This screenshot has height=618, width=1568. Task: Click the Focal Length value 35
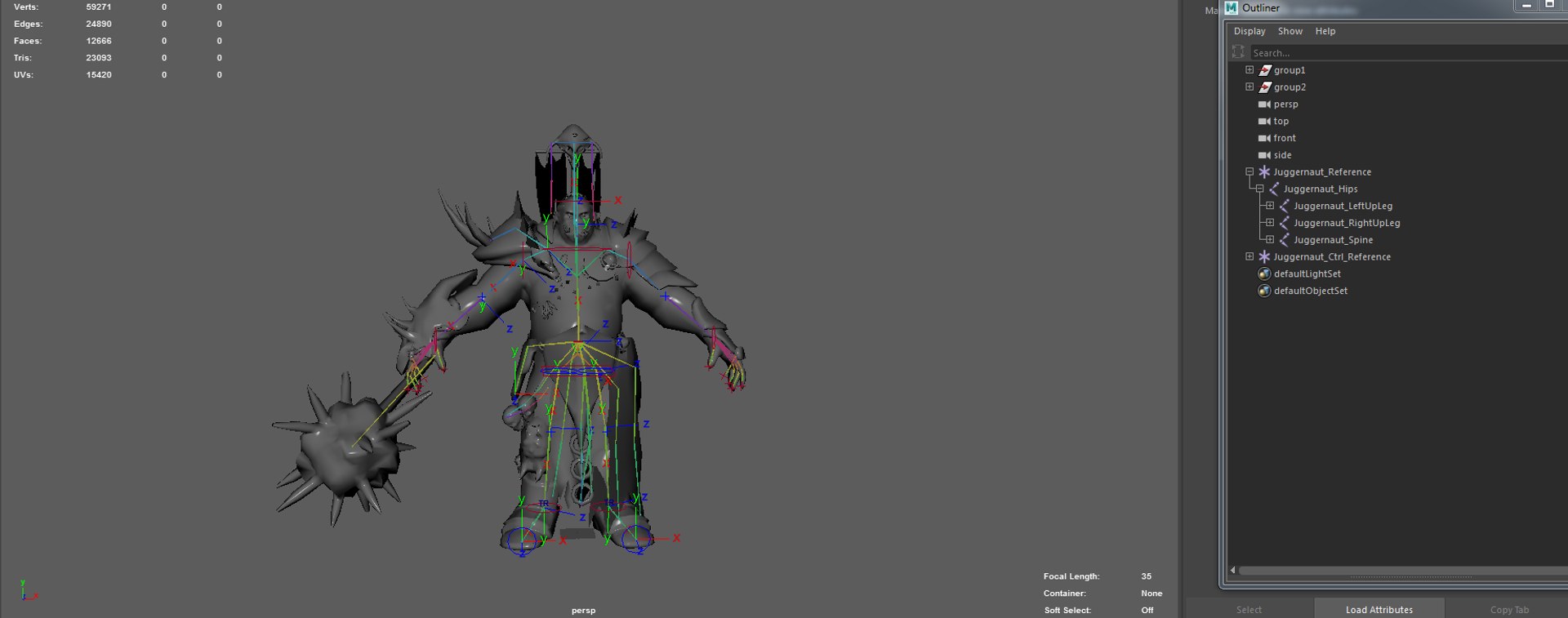coord(1146,576)
